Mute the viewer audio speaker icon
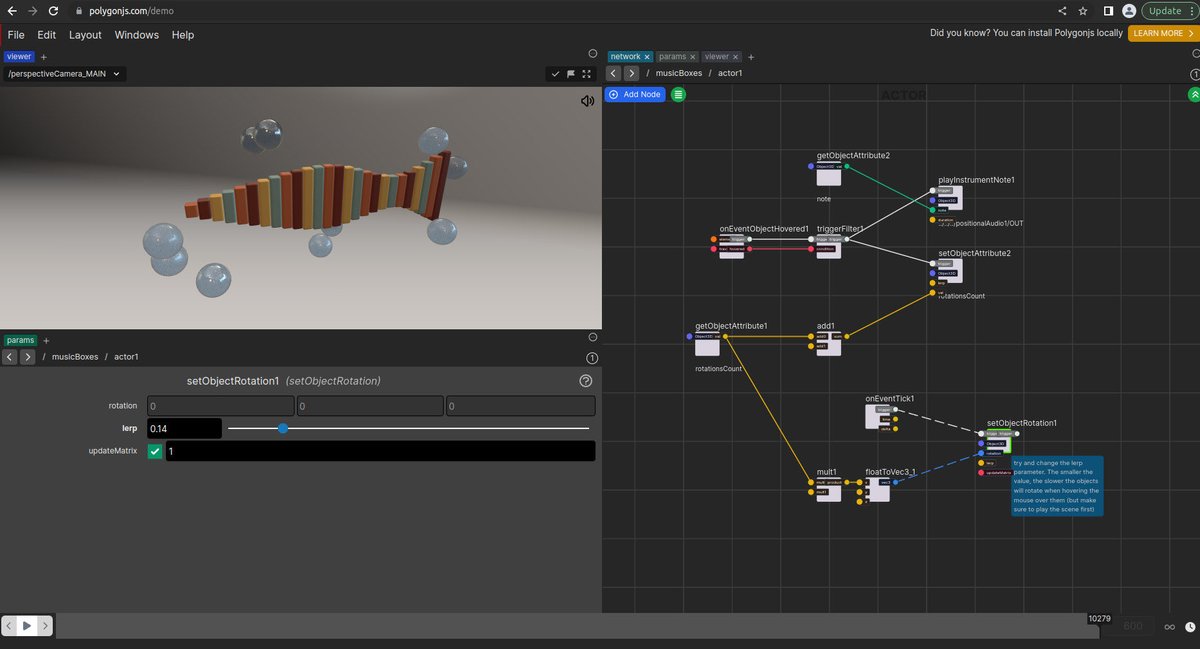This screenshot has height=649, width=1200. coord(588,101)
